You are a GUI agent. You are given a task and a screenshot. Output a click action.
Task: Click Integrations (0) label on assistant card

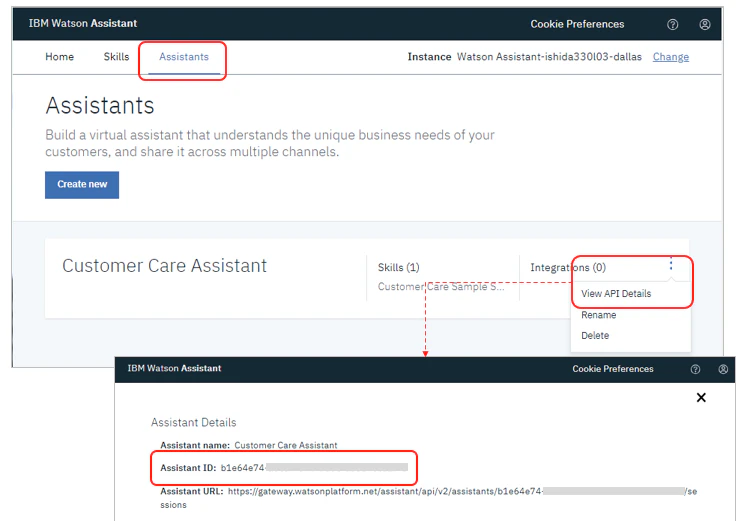[568, 268]
